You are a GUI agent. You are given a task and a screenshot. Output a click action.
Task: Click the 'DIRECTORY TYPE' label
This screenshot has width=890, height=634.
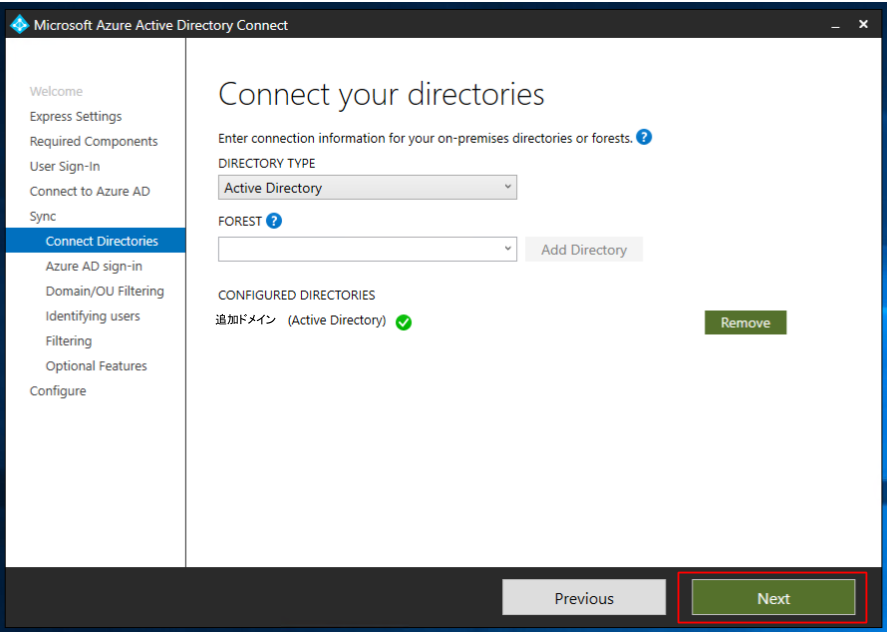(266, 163)
